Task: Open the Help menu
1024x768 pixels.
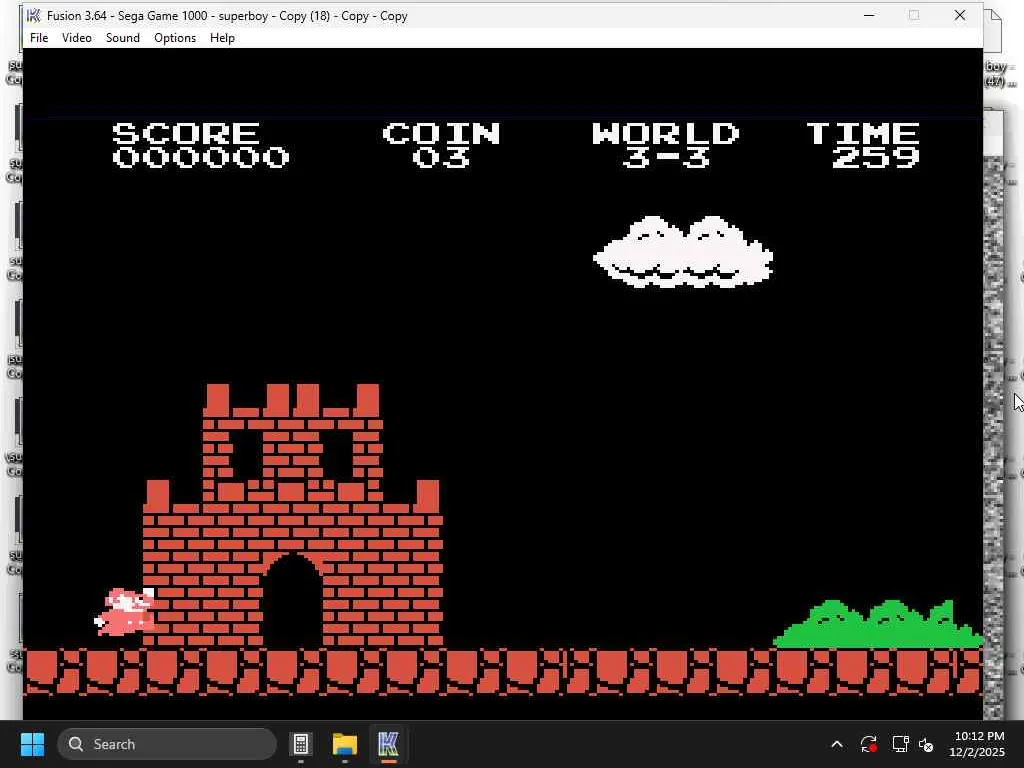Action: 222,38
